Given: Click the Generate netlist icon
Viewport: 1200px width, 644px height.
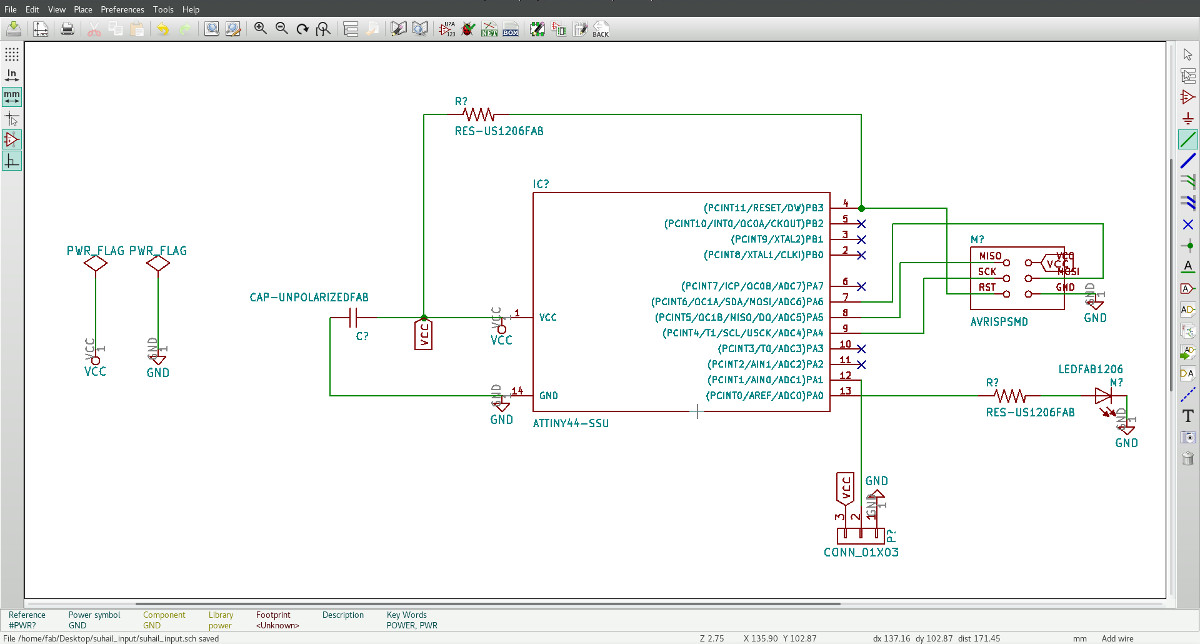Looking at the screenshot, I should (x=488, y=29).
